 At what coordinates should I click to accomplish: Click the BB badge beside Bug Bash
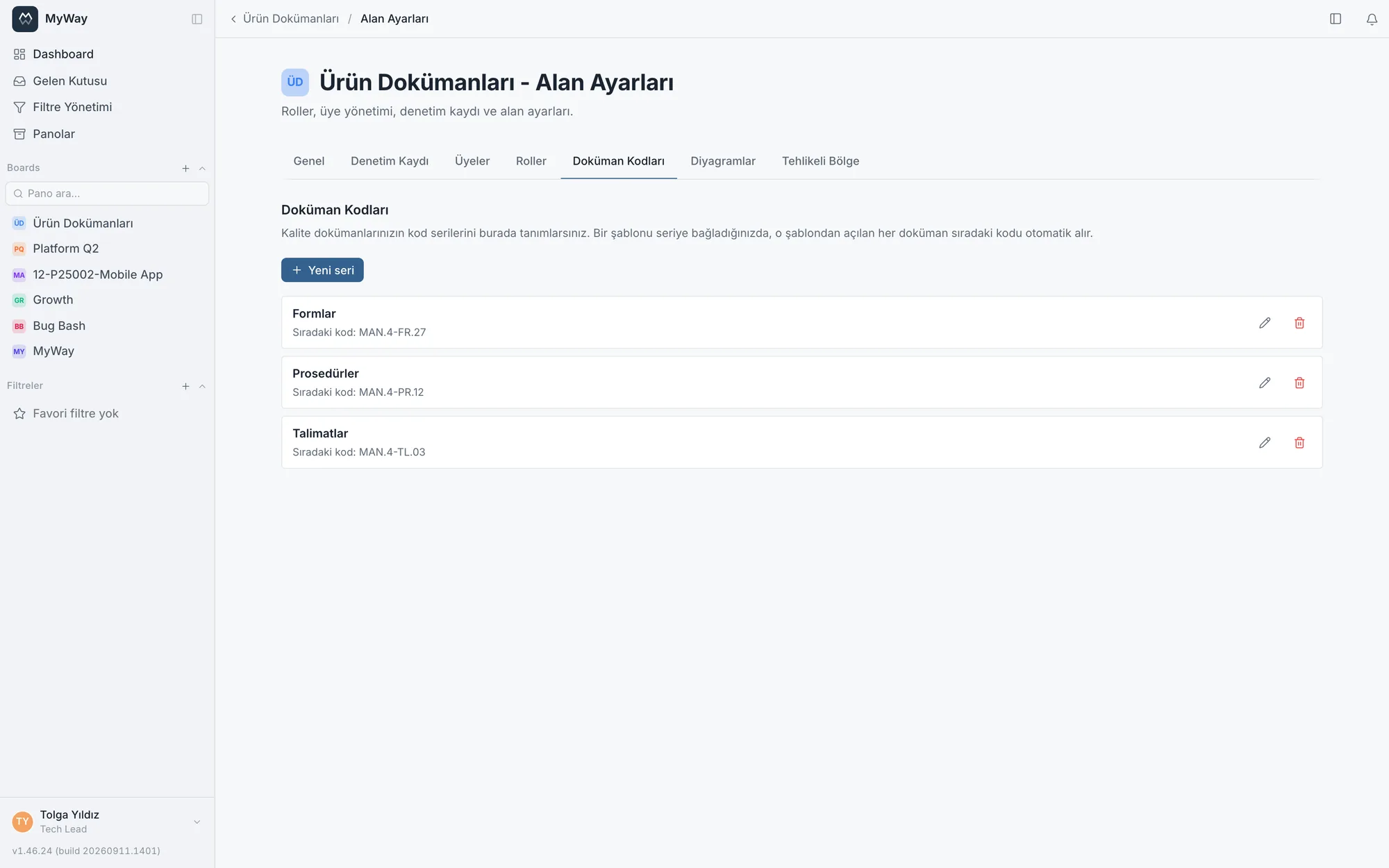19,326
